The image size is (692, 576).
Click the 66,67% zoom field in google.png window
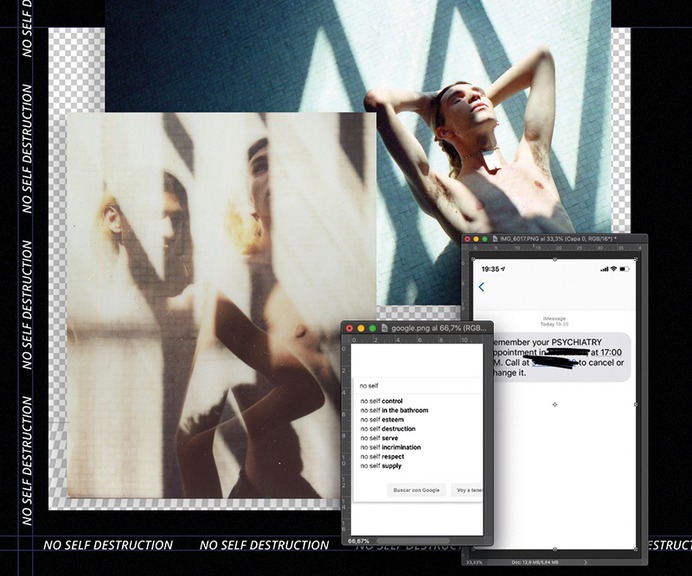click(x=359, y=541)
